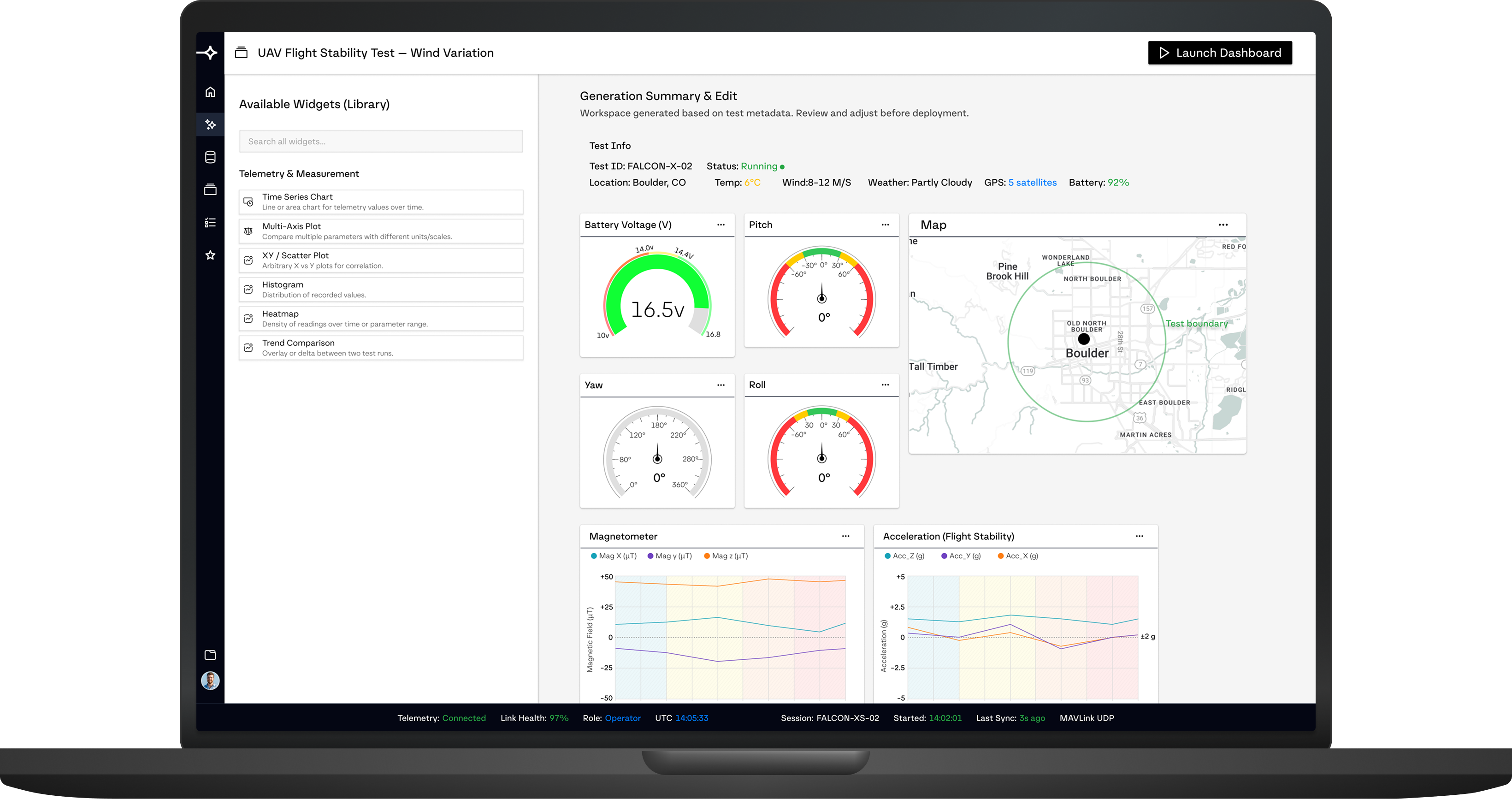Click the Multi-Axis Plot scale icon

(x=248, y=231)
